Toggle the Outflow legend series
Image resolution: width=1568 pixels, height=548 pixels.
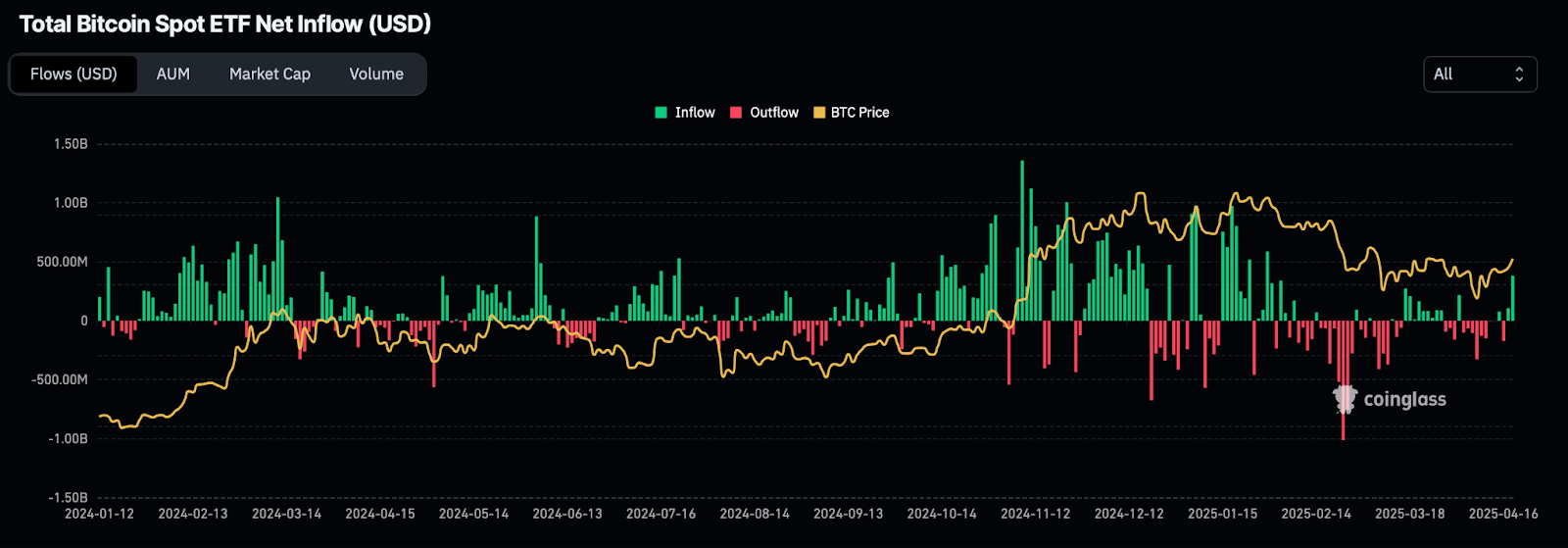coord(764,113)
